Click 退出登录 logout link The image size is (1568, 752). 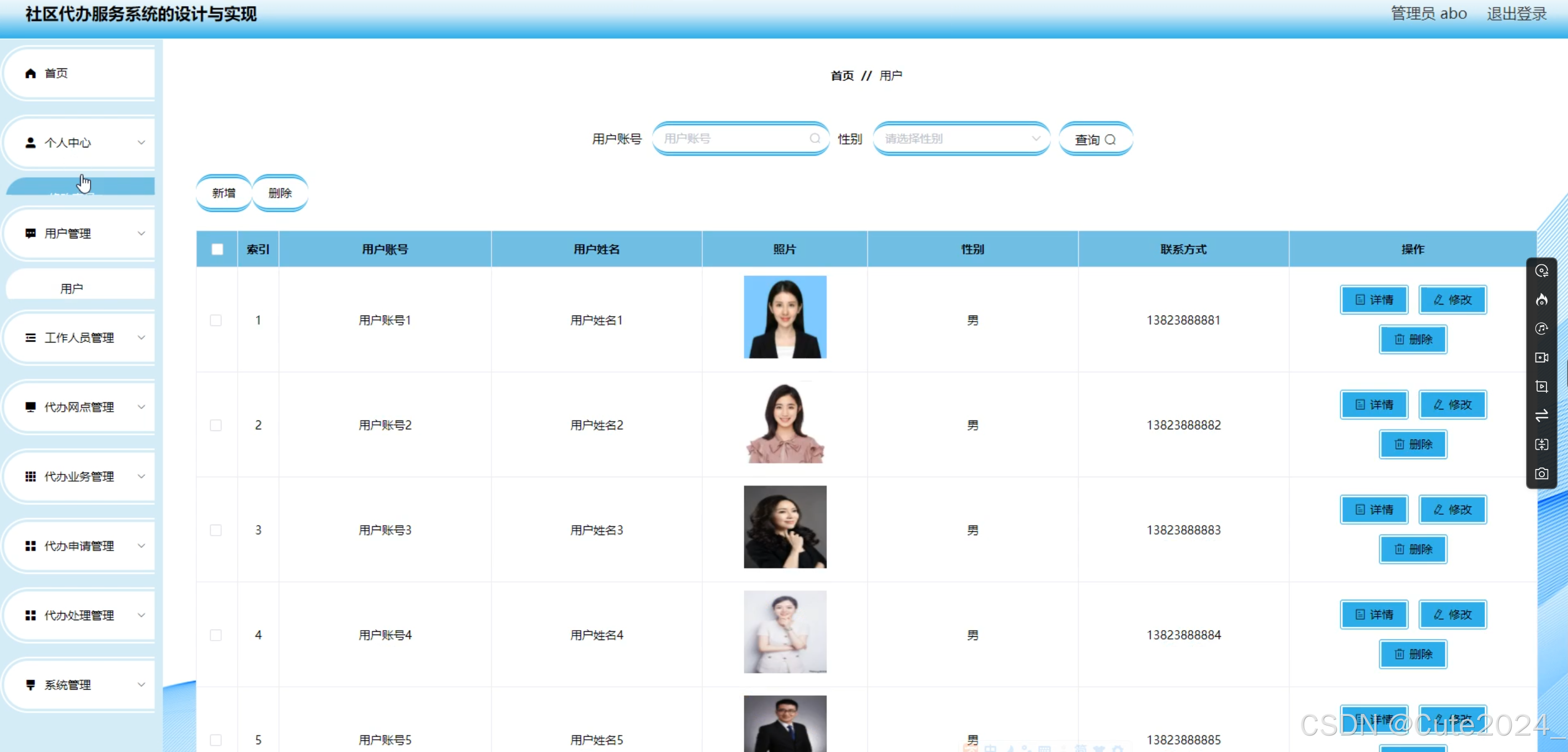pyautogui.click(x=1516, y=14)
